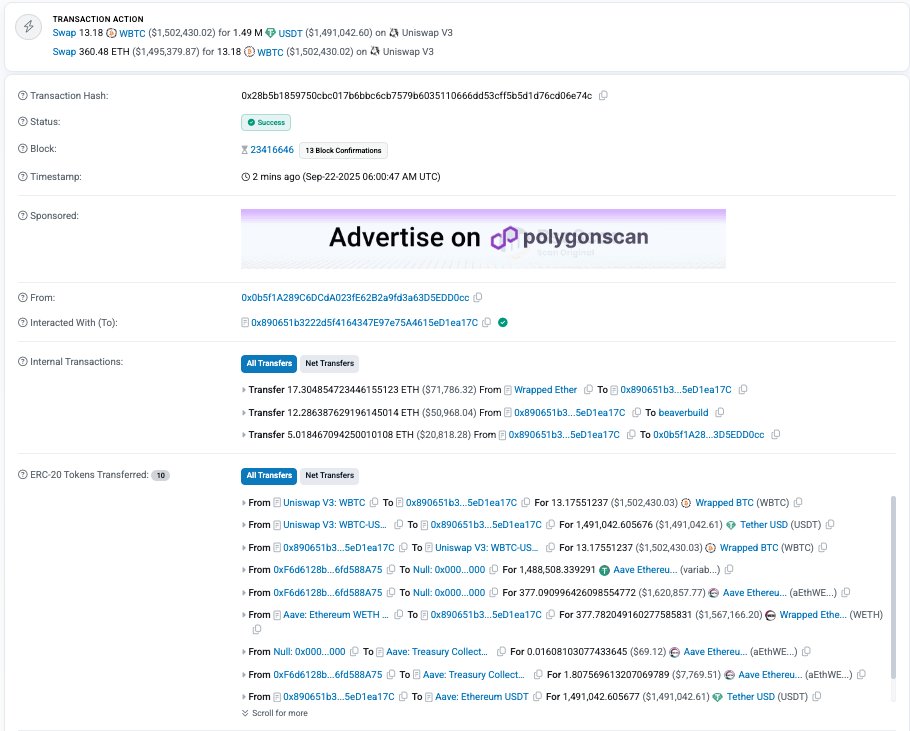Click the verified checkmark beside the contract address
The height and width of the screenshot is (731, 910).
point(503,323)
